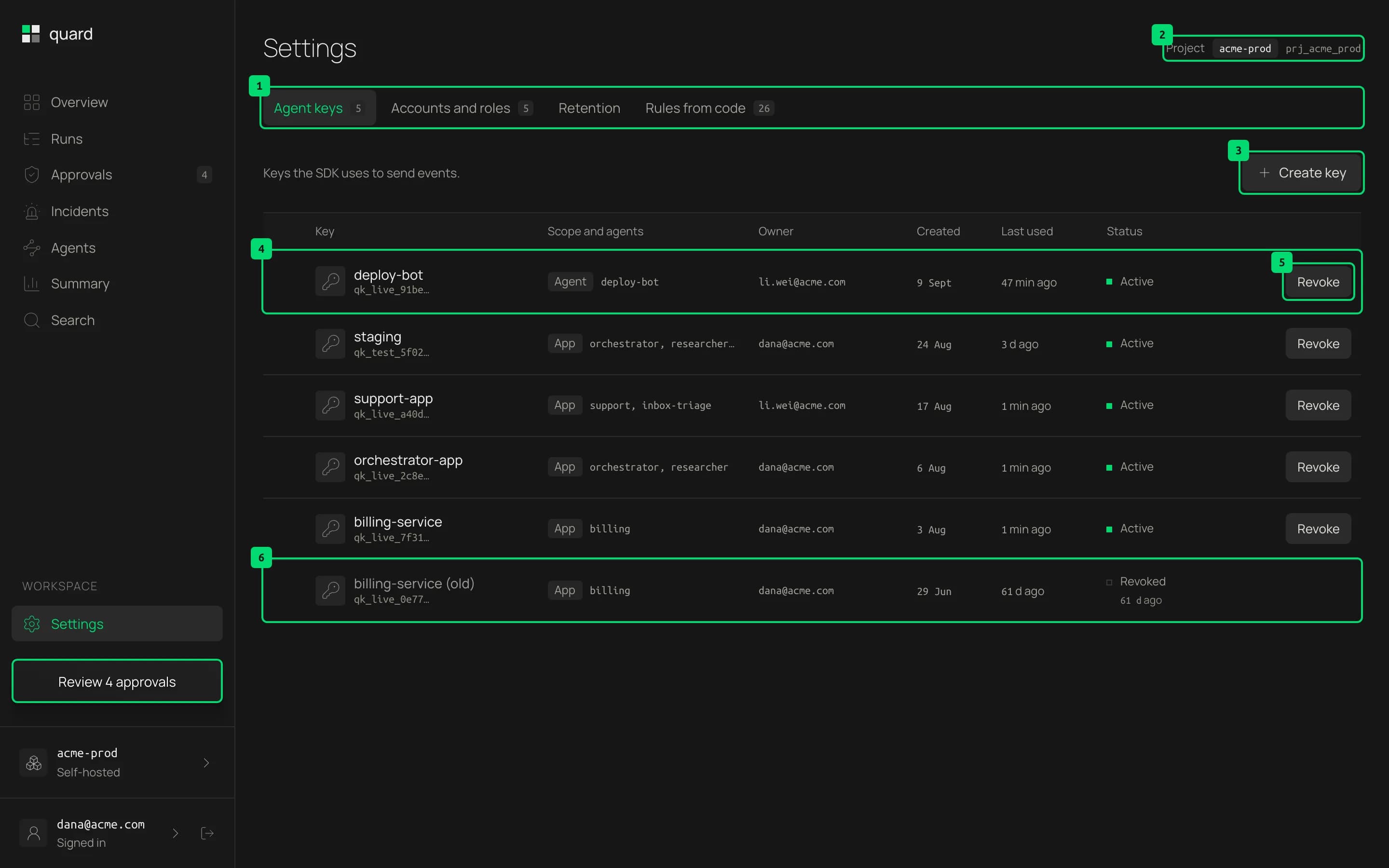Click owner li.wei@acme.com in deploy-bot row

click(802, 282)
